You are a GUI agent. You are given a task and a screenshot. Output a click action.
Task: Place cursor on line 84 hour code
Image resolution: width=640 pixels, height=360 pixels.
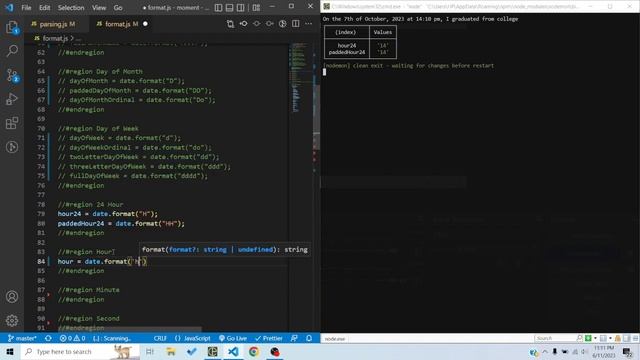(x=102, y=261)
